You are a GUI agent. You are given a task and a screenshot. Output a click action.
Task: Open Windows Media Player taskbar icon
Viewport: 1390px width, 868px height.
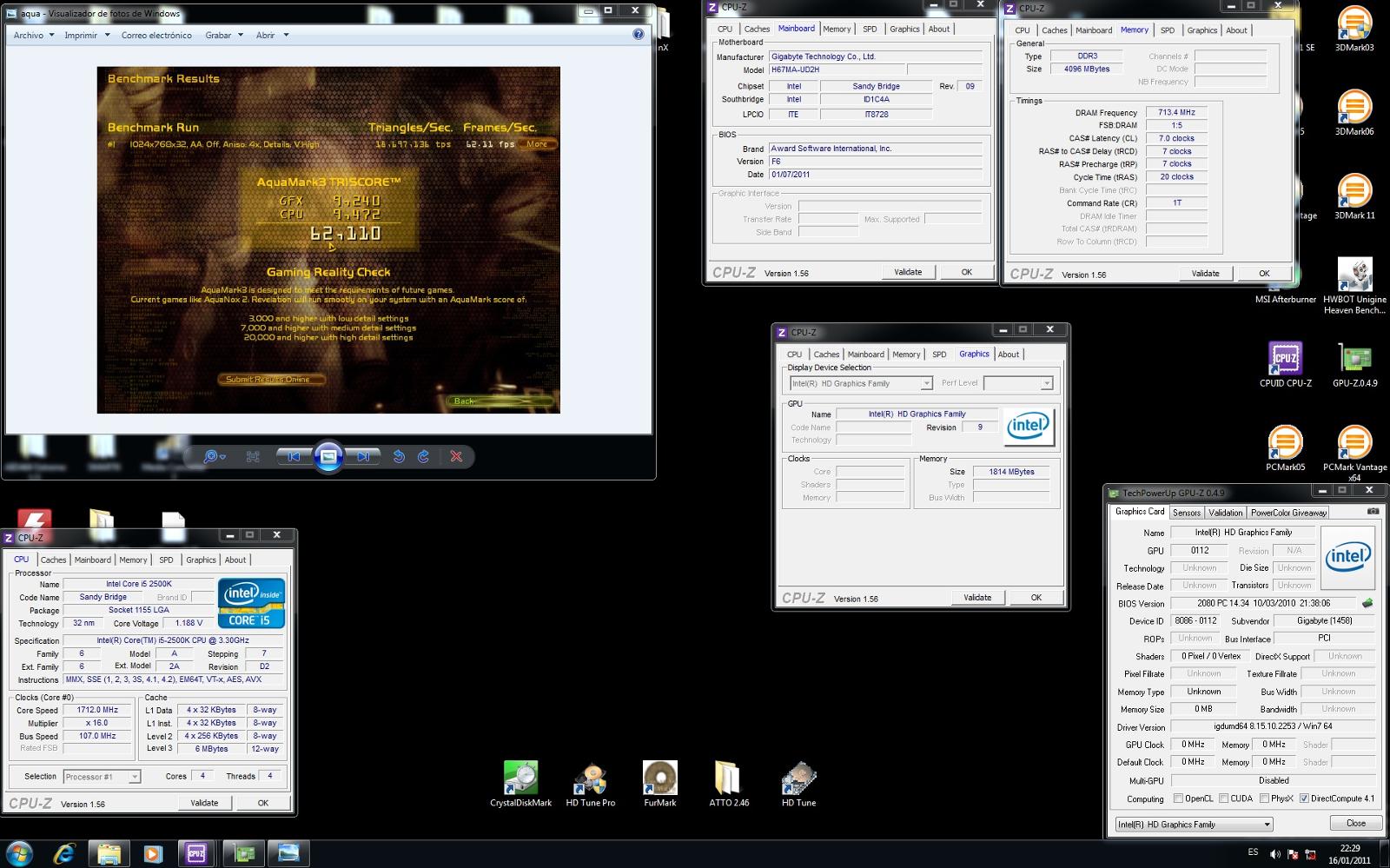tap(152, 854)
